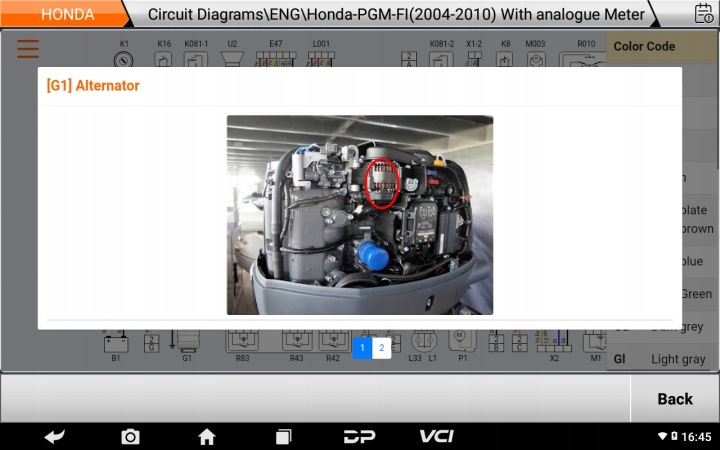Tap the HONDA header label
The width and height of the screenshot is (720, 450).
68,14
